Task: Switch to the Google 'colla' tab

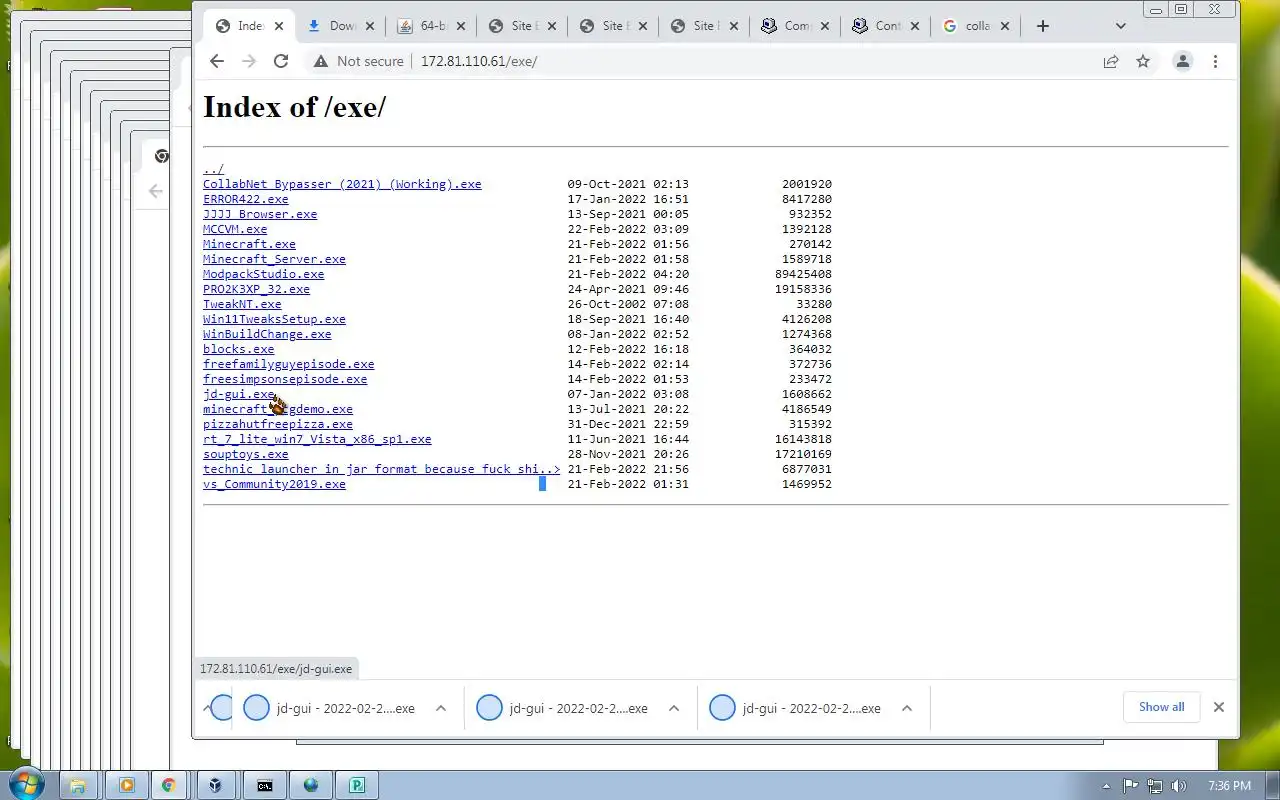Action: click(x=975, y=26)
